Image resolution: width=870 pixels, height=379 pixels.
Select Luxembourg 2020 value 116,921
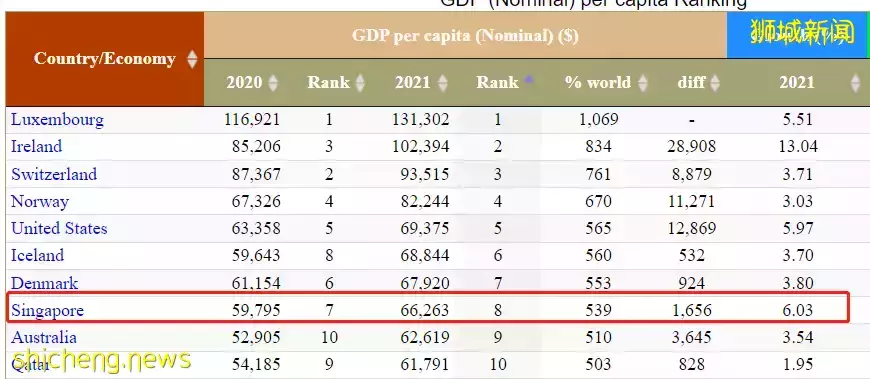(x=252, y=119)
